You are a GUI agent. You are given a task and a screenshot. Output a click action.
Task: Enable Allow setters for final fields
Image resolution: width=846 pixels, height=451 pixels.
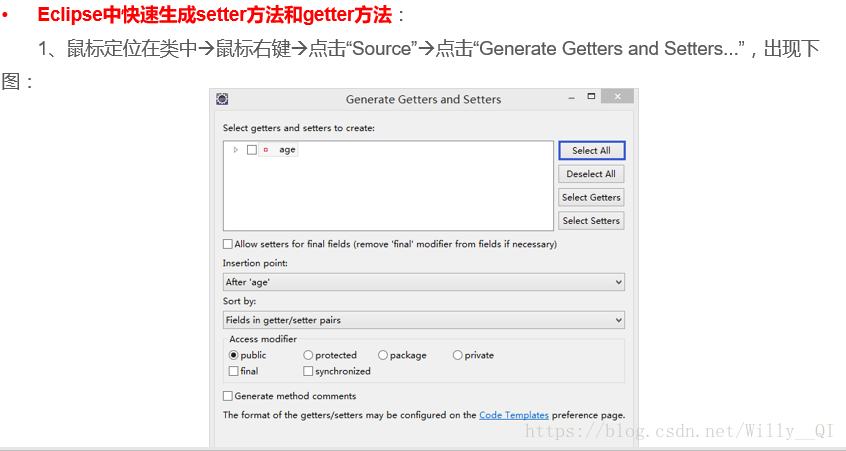tap(228, 244)
